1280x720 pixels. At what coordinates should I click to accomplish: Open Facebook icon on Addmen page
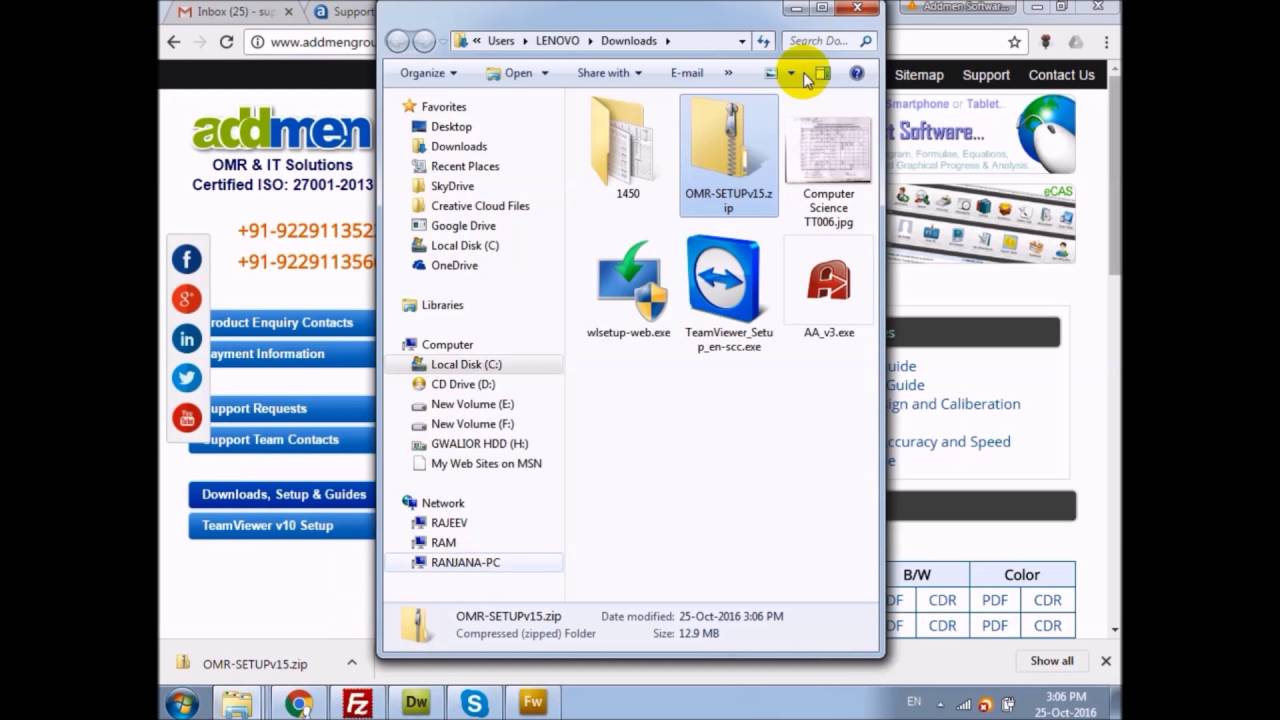(187, 260)
